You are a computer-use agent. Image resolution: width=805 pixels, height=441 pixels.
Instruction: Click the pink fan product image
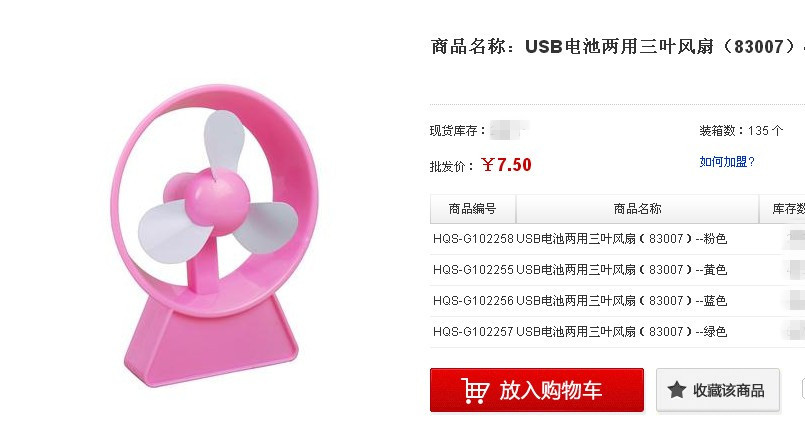point(213,236)
